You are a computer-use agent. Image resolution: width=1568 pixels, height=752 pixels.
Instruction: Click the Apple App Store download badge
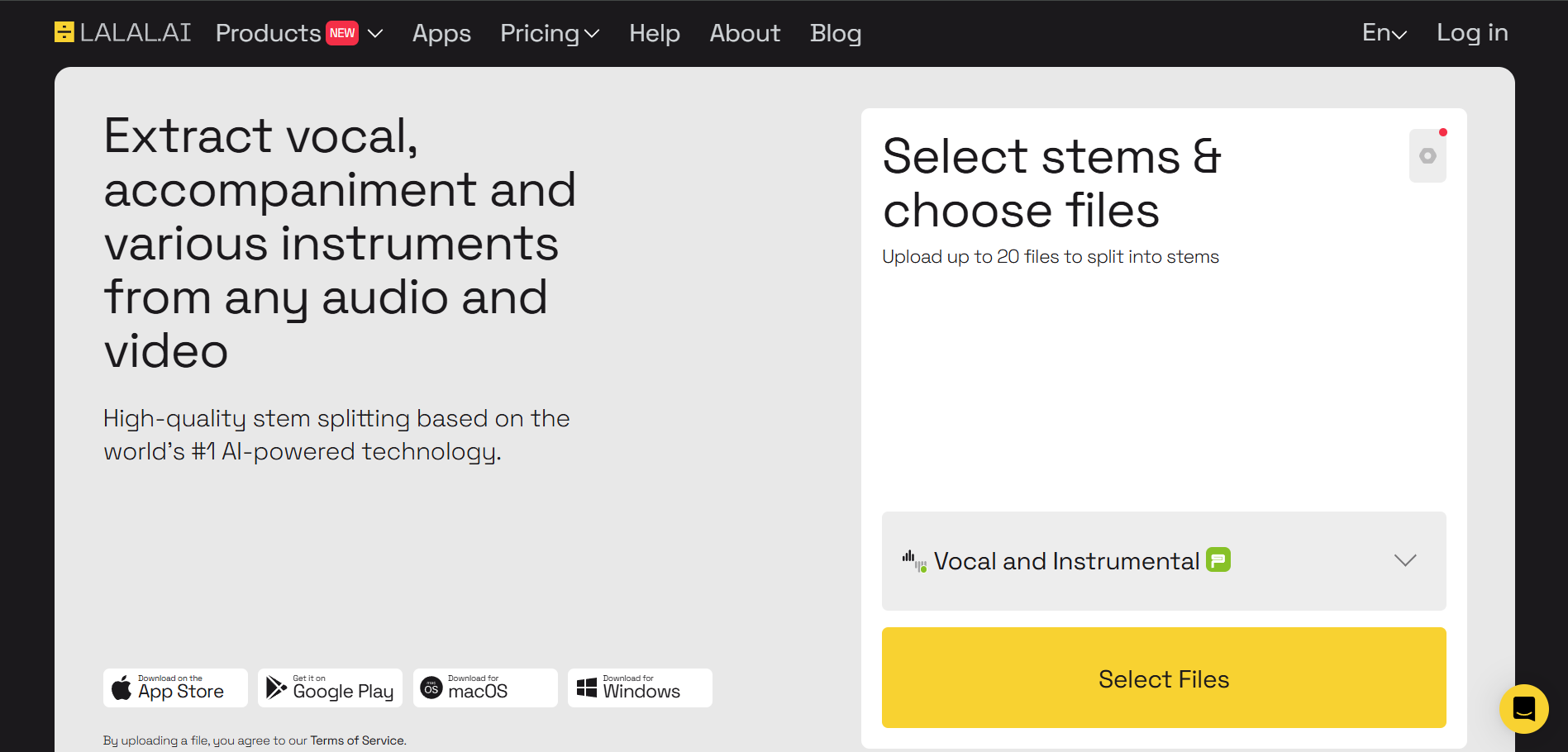point(175,688)
